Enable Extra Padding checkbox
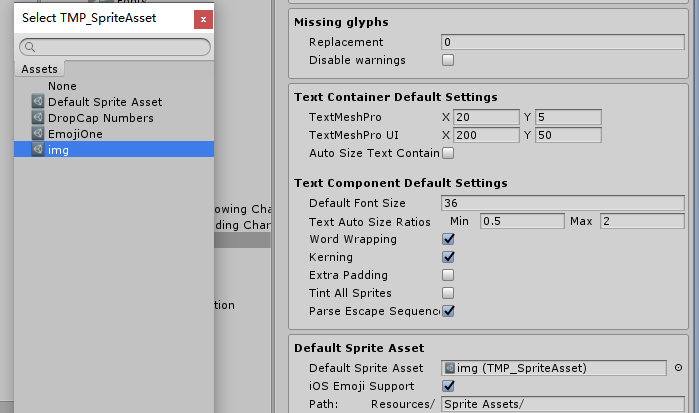 (x=448, y=275)
